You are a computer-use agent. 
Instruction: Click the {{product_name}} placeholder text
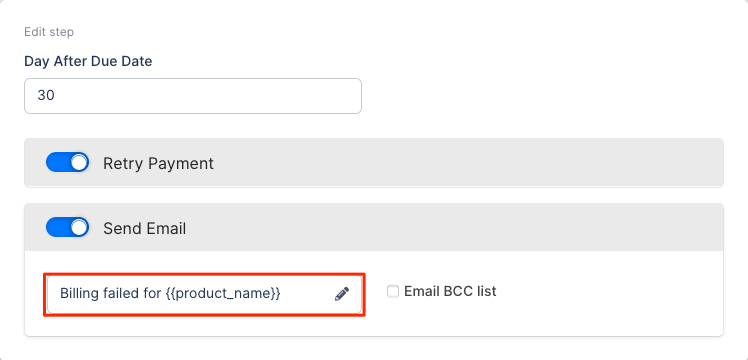point(223,294)
